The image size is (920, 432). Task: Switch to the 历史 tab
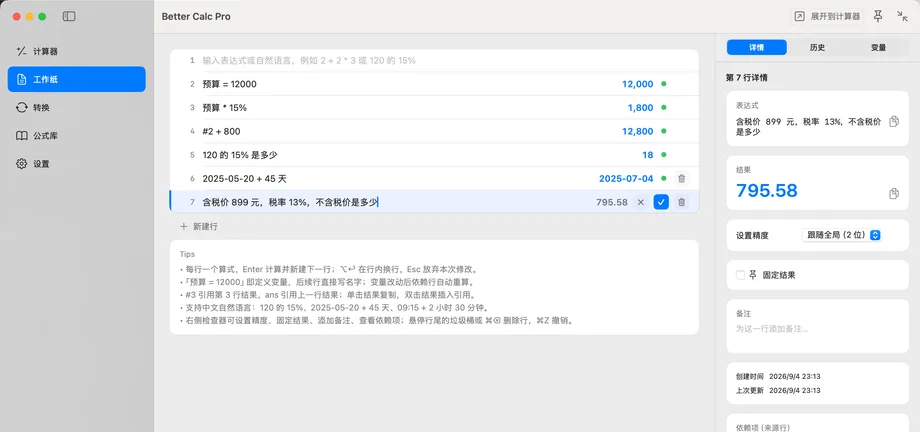pos(817,48)
